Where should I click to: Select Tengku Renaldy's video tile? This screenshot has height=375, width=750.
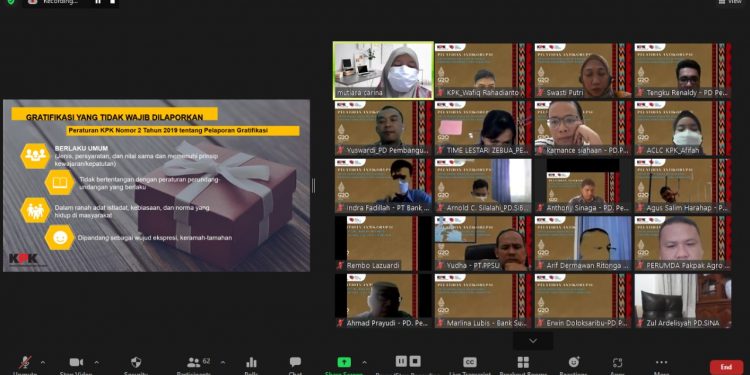(683, 70)
